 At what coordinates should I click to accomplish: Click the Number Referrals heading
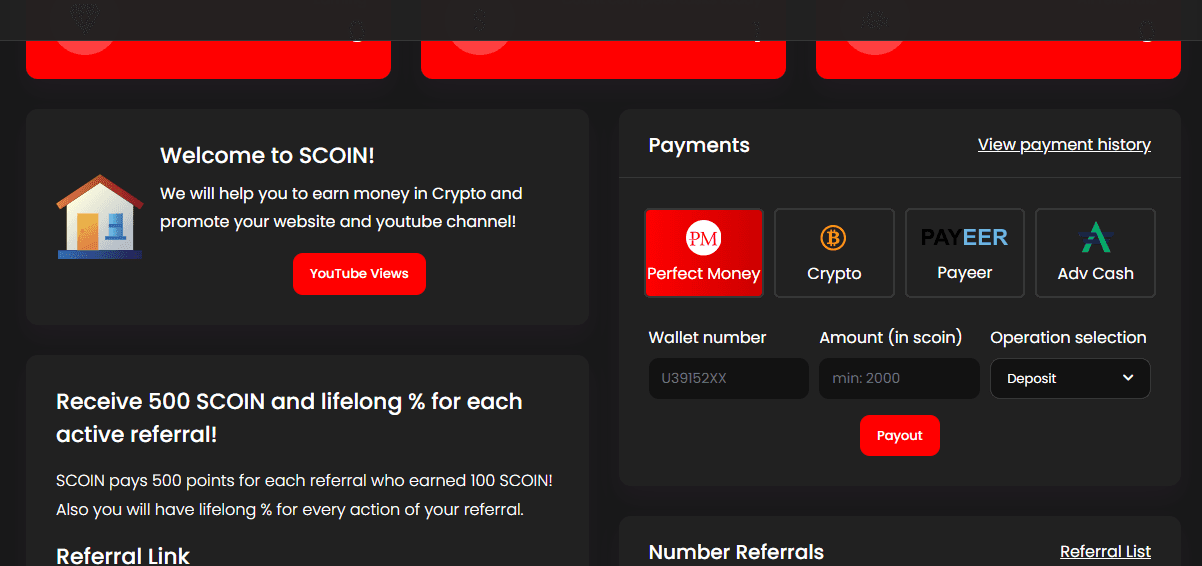click(x=736, y=552)
